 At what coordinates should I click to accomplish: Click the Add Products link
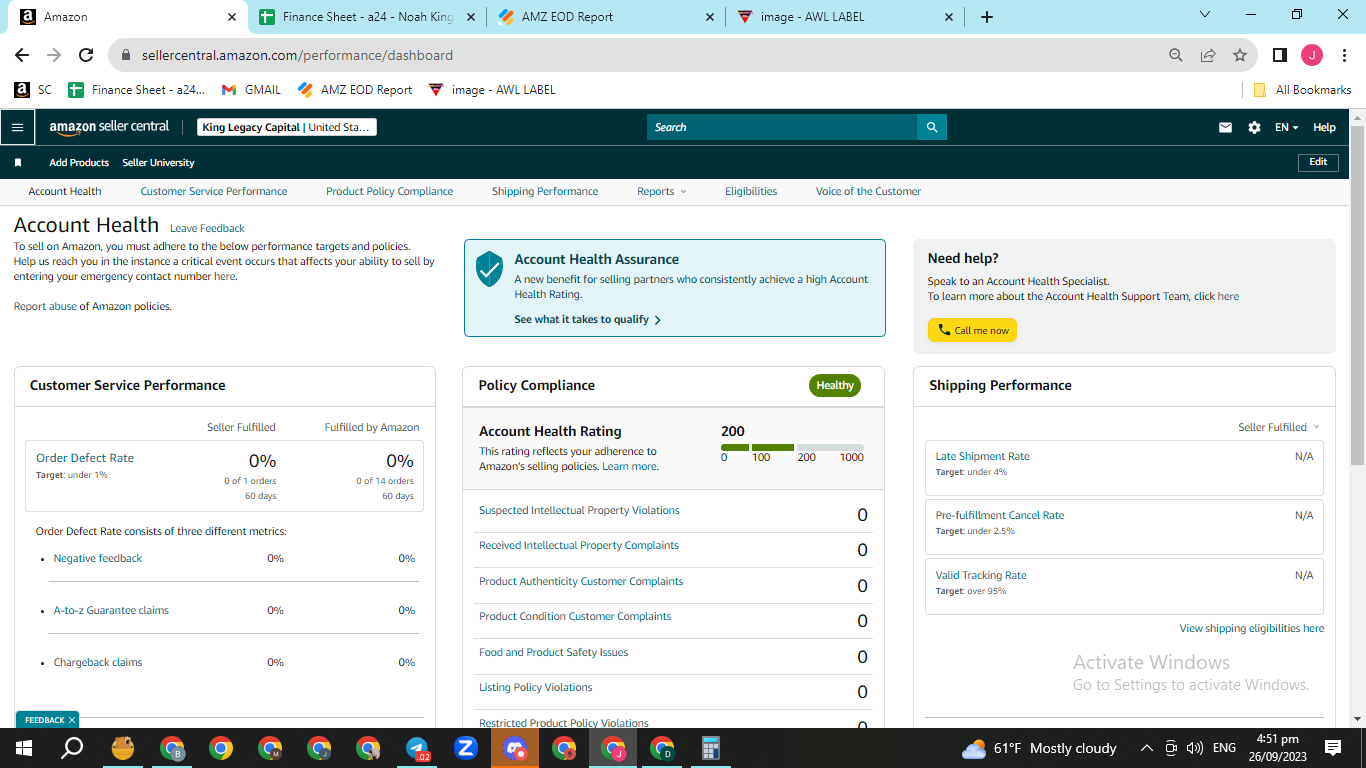coord(79,162)
